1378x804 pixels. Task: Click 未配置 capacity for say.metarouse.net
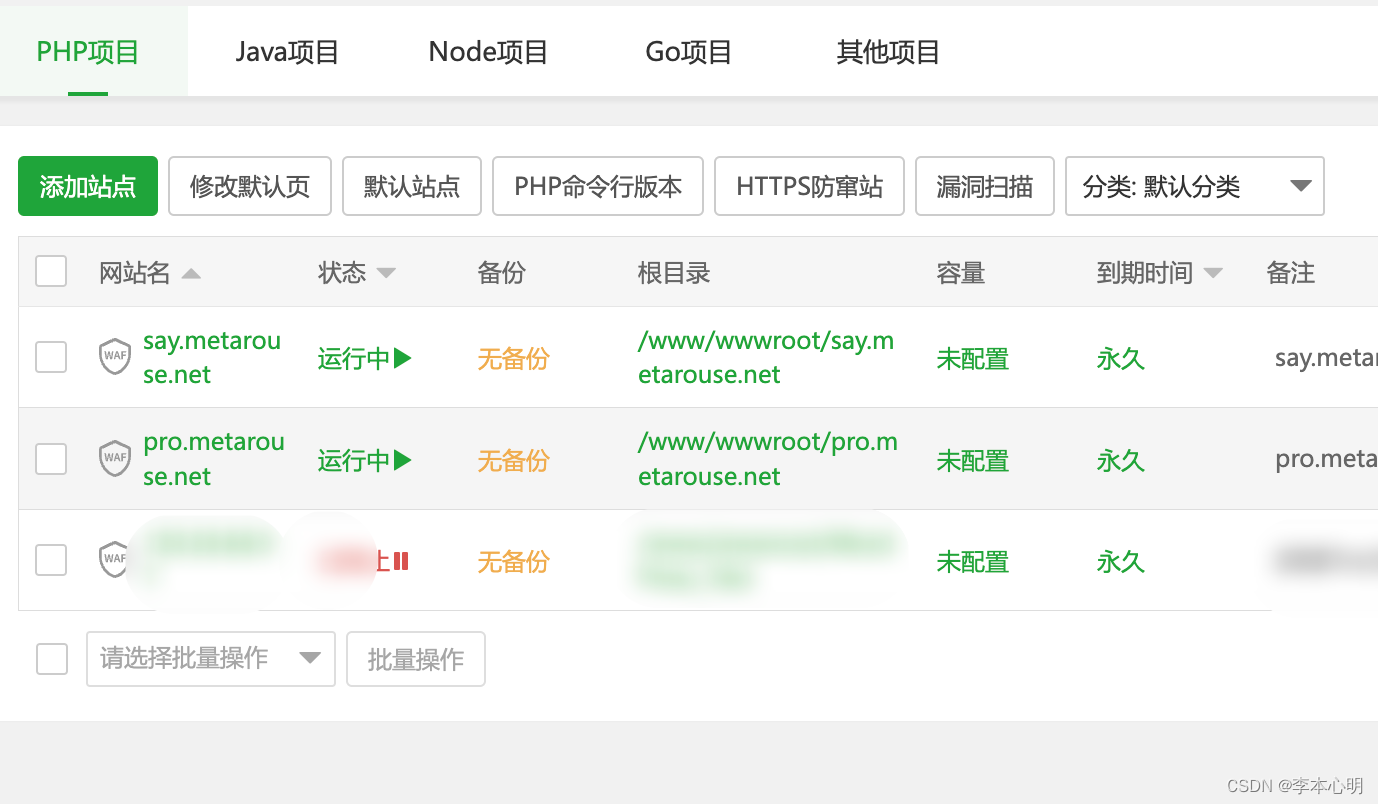(973, 358)
